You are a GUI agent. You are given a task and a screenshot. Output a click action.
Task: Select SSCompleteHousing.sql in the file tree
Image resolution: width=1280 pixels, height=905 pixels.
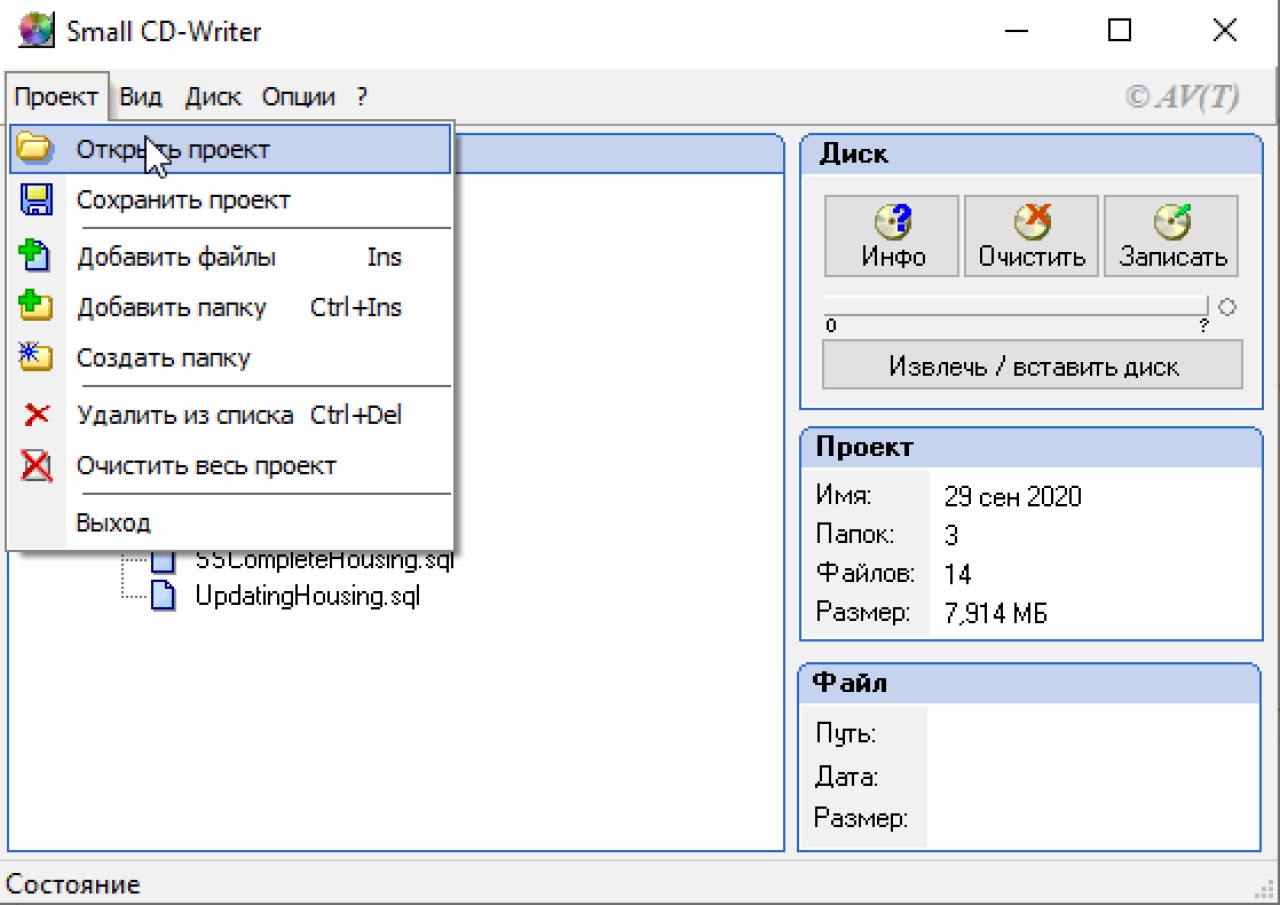[x=324, y=560]
